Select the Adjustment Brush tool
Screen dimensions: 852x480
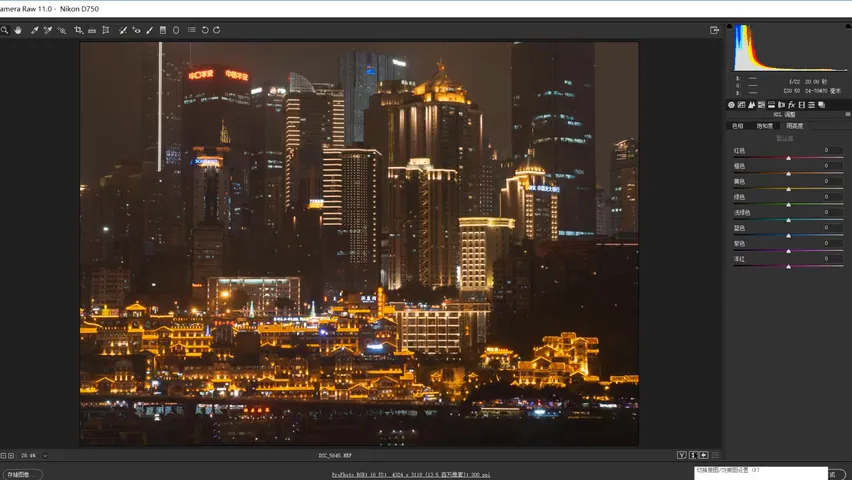pos(149,30)
